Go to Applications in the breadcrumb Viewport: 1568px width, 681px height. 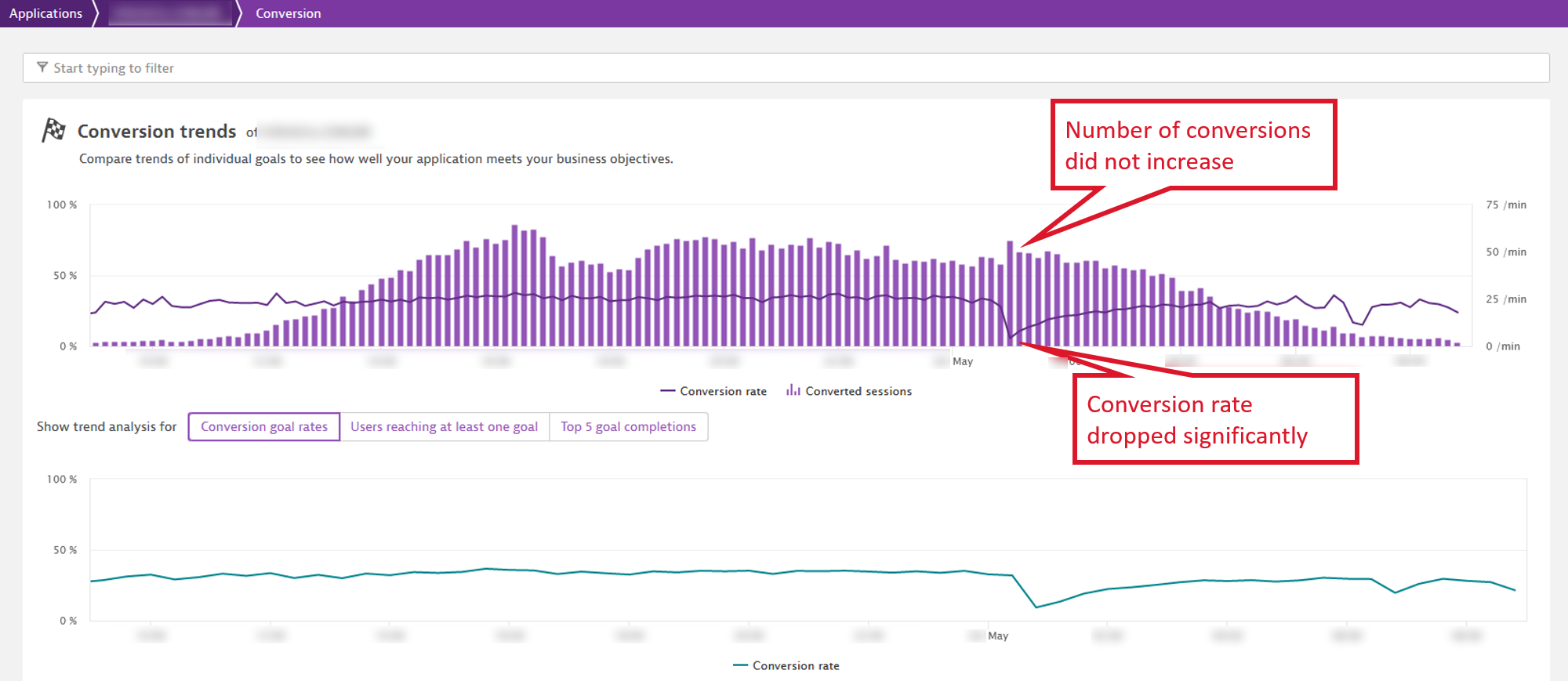pyautogui.click(x=45, y=13)
